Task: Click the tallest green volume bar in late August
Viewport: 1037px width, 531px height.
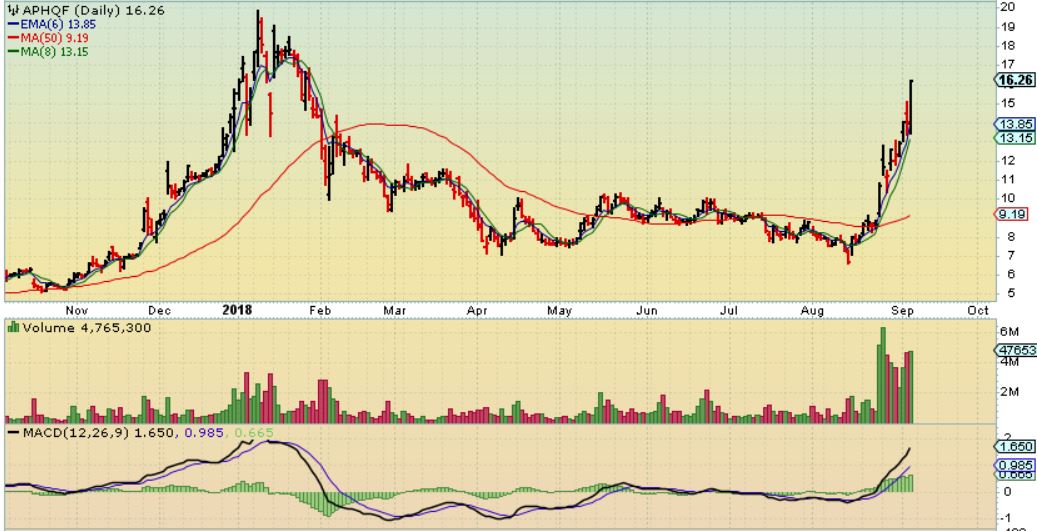Action: [x=882, y=375]
